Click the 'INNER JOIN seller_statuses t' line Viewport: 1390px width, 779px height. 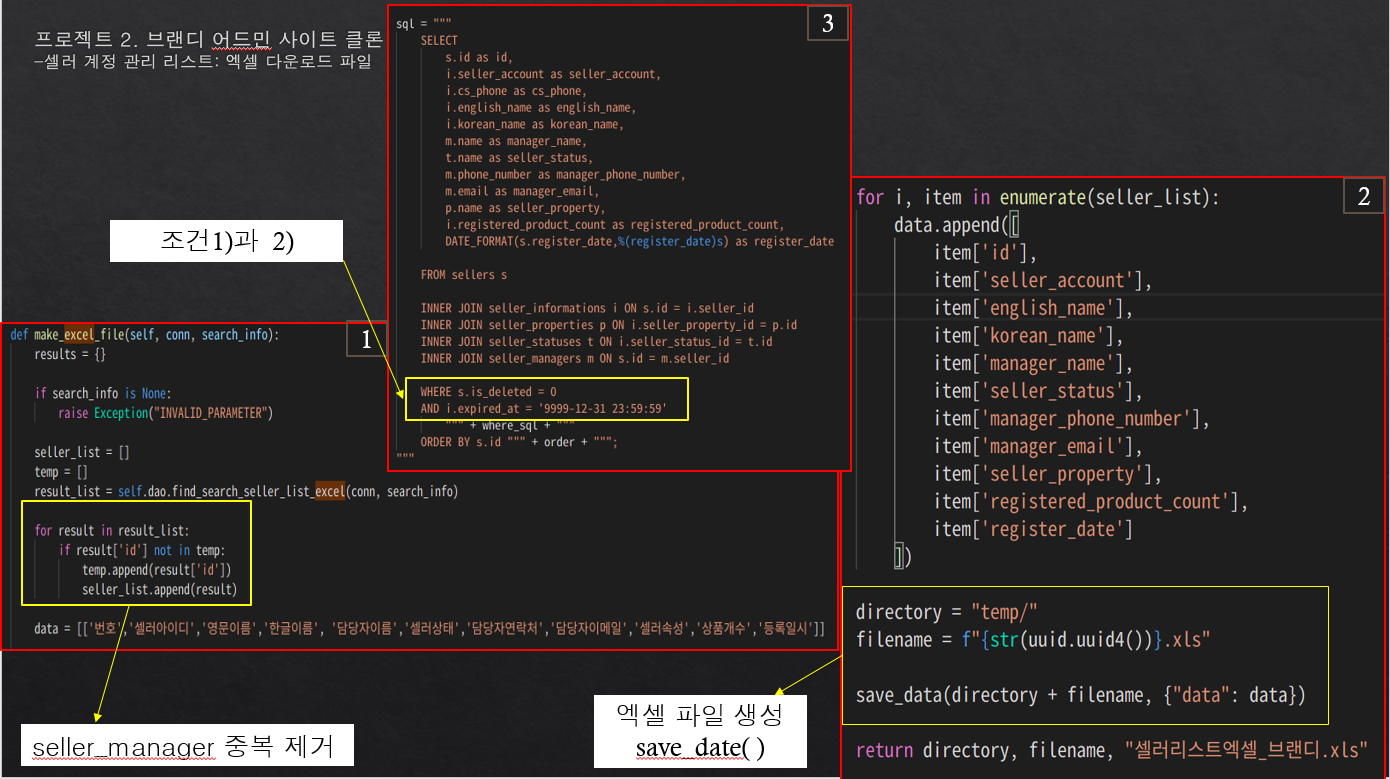pyautogui.click(x=596, y=341)
